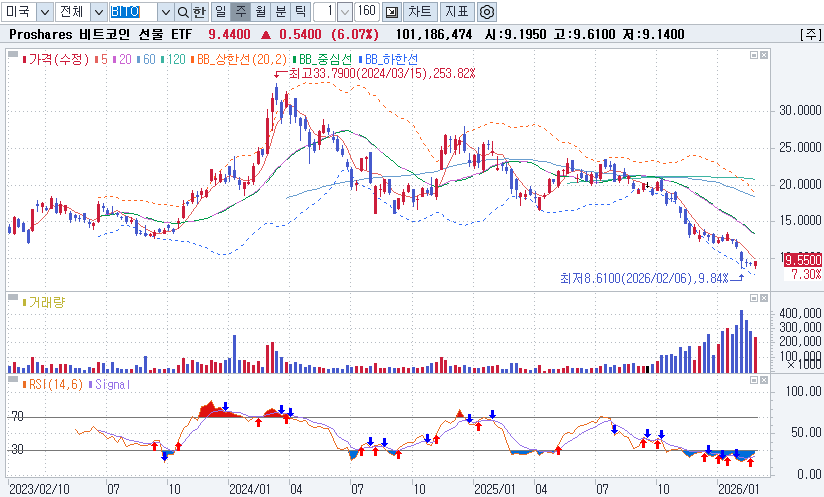
Task: Select the minute (분) period tab
Action: (x=280, y=12)
